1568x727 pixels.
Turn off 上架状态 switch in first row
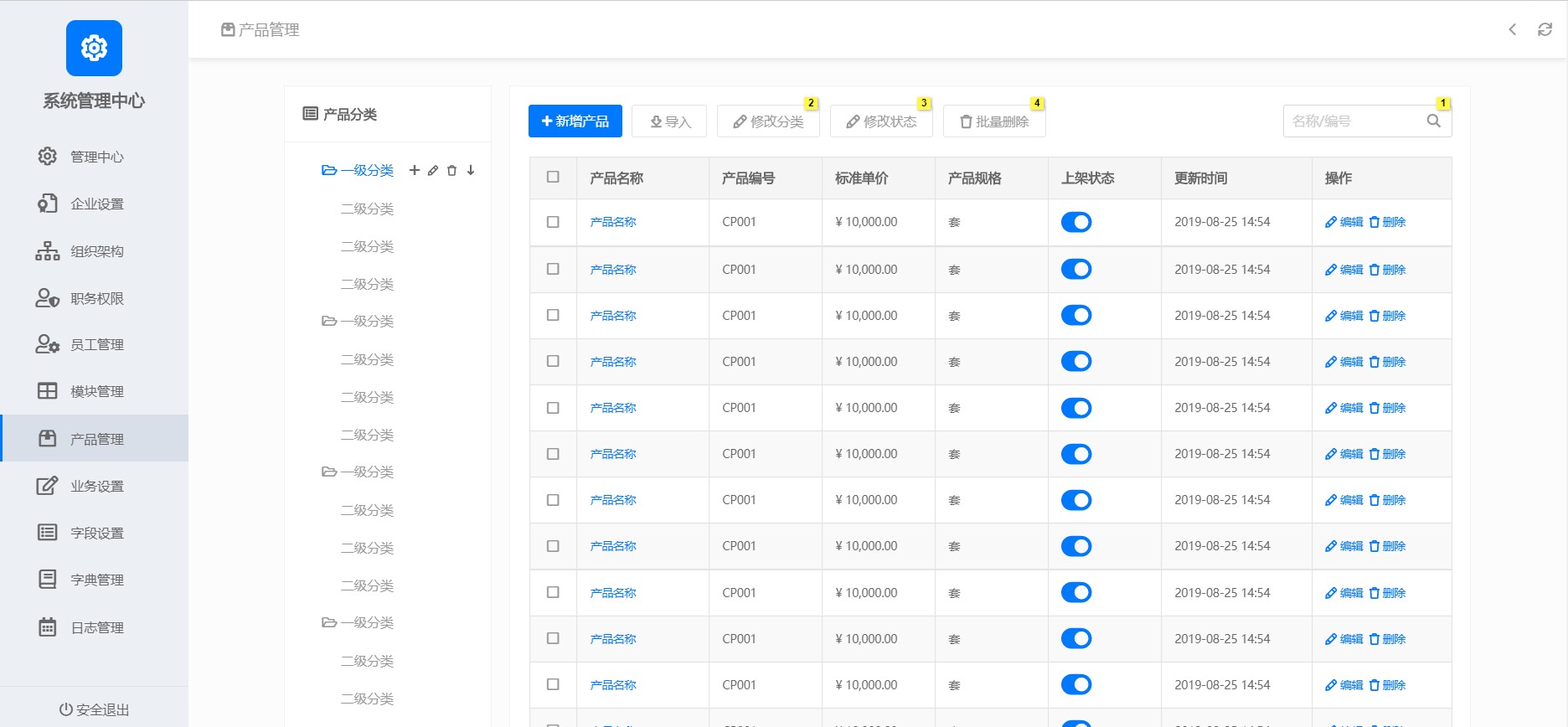tap(1076, 222)
